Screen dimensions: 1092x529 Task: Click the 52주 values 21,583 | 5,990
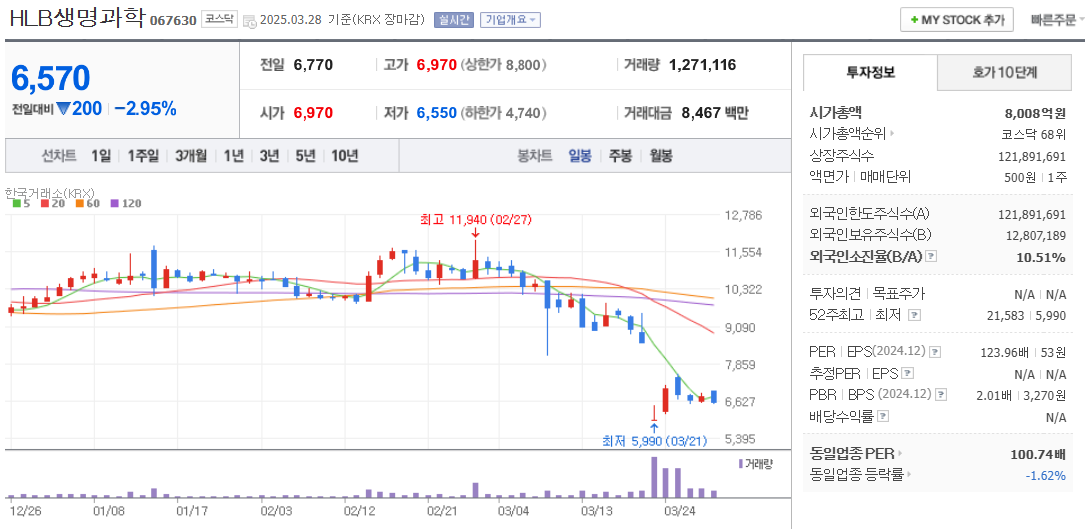1027,316
